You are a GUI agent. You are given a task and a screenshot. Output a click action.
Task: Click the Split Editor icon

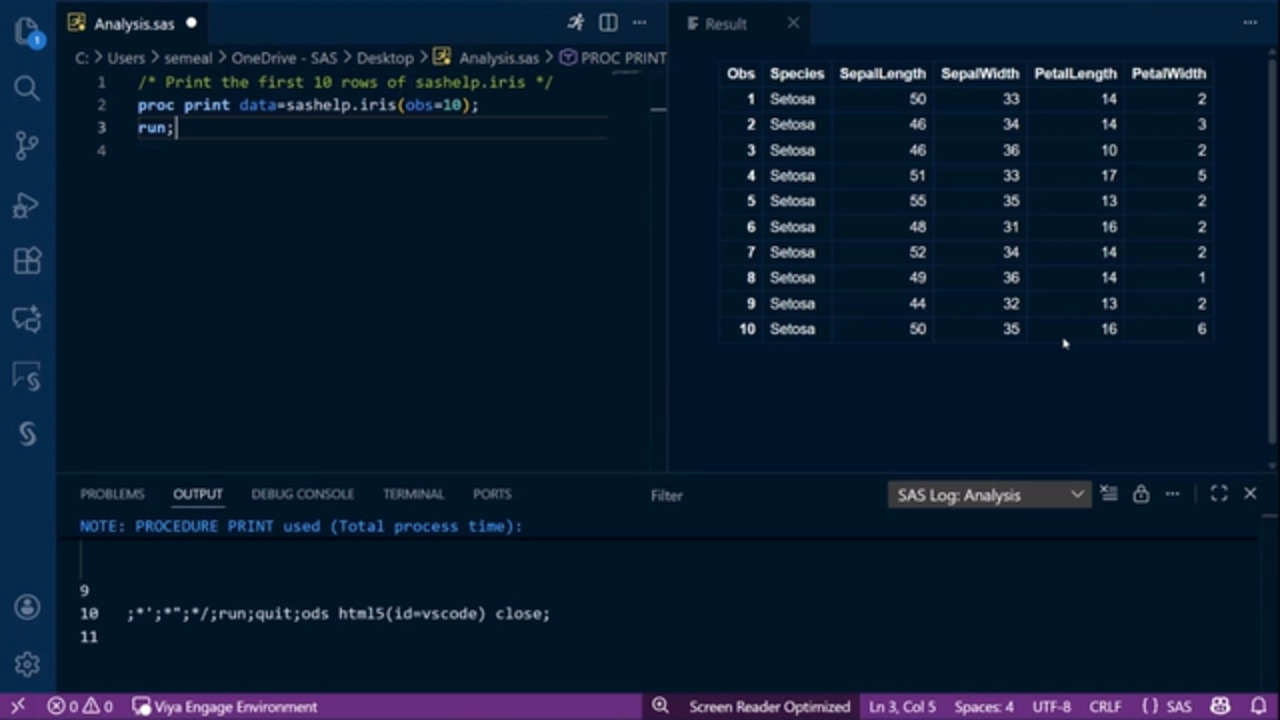click(x=608, y=23)
